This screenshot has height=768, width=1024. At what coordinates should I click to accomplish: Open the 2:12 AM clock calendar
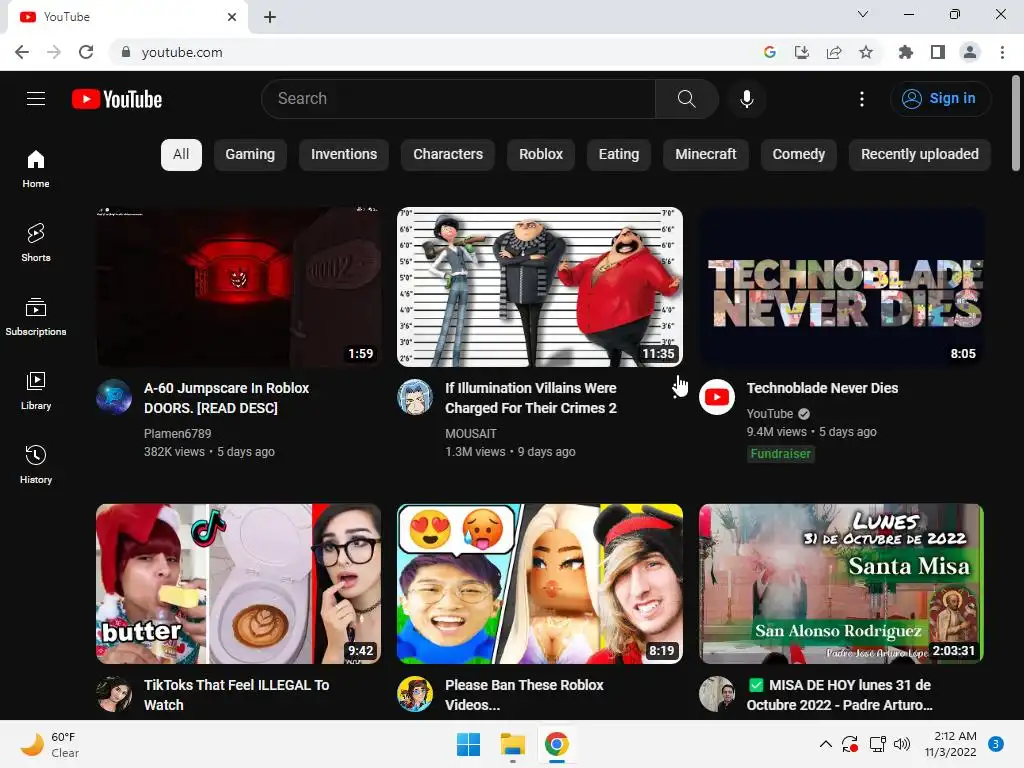click(x=950, y=744)
